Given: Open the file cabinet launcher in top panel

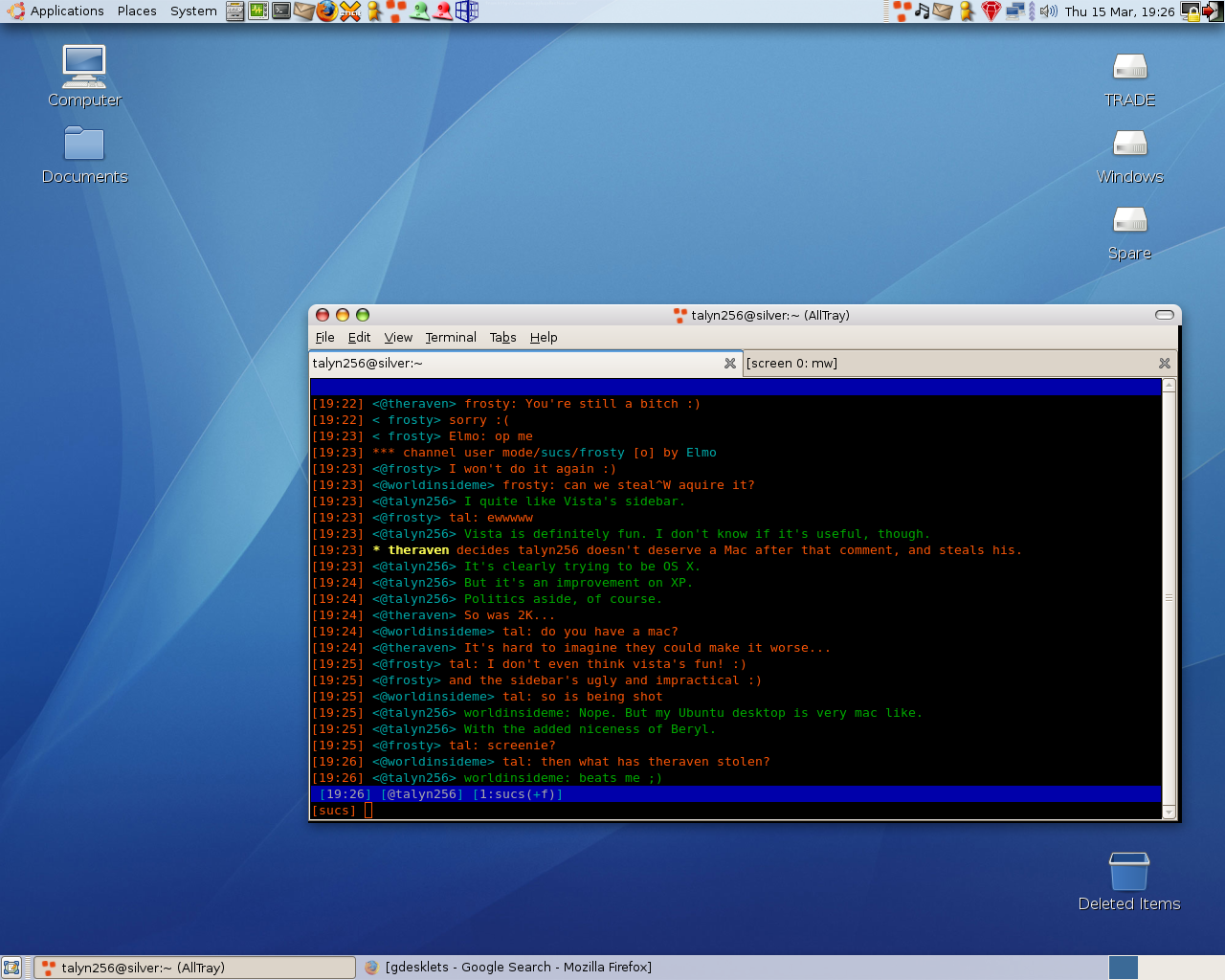Looking at the screenshot, I should [x=234, y=11].
